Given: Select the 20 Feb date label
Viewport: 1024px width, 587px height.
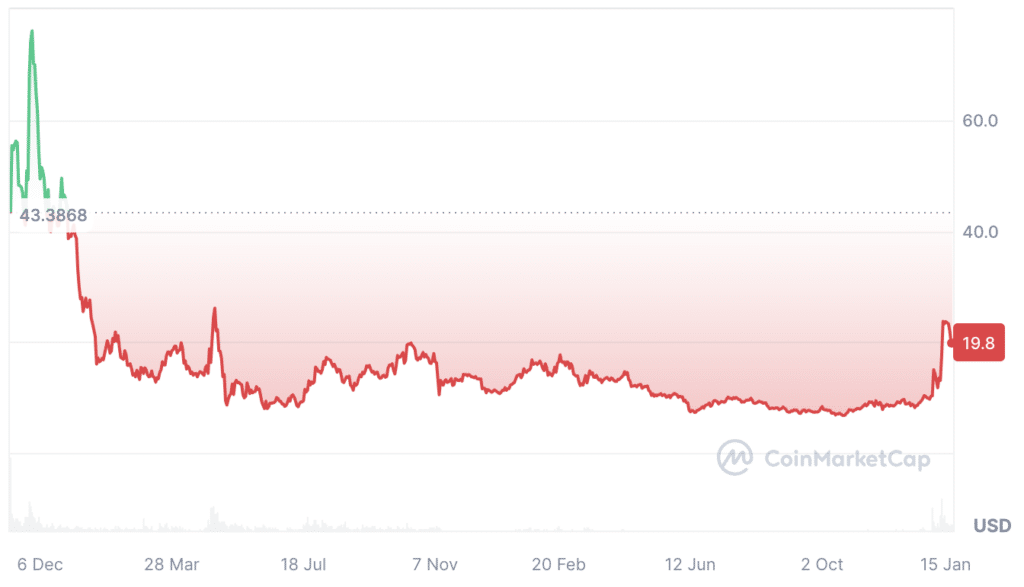Looking at the screenshot, I should [x=557, y=565].
